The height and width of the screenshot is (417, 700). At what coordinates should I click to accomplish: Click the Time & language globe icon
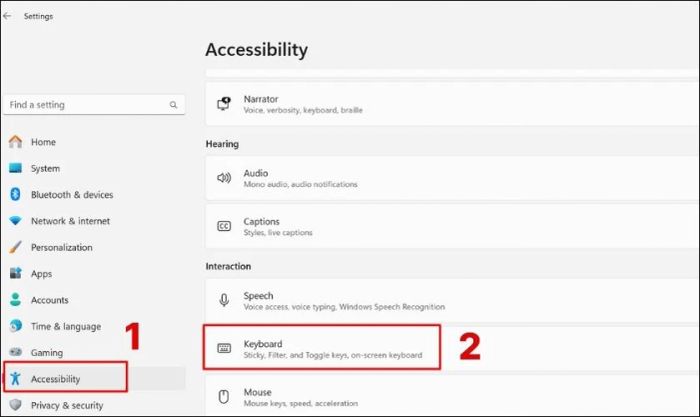click(x=15, y=326)
